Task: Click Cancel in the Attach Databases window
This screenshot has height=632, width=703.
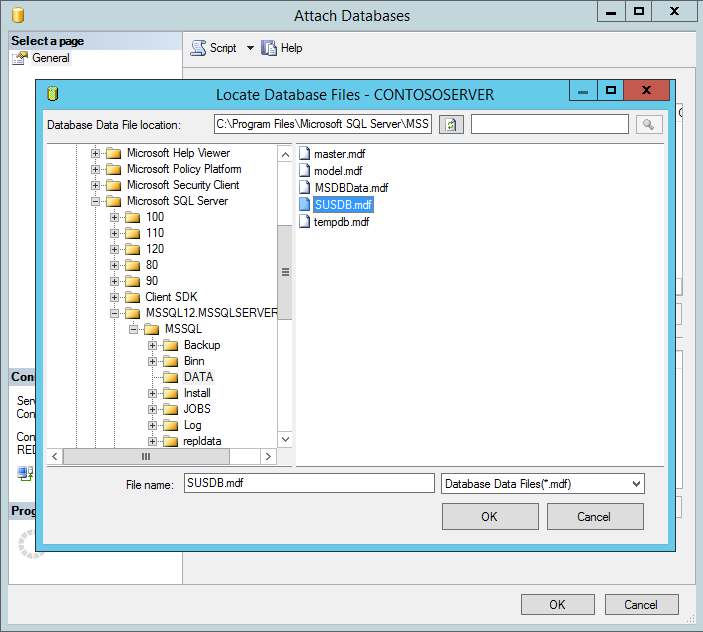Action: [x=642, y=605]
